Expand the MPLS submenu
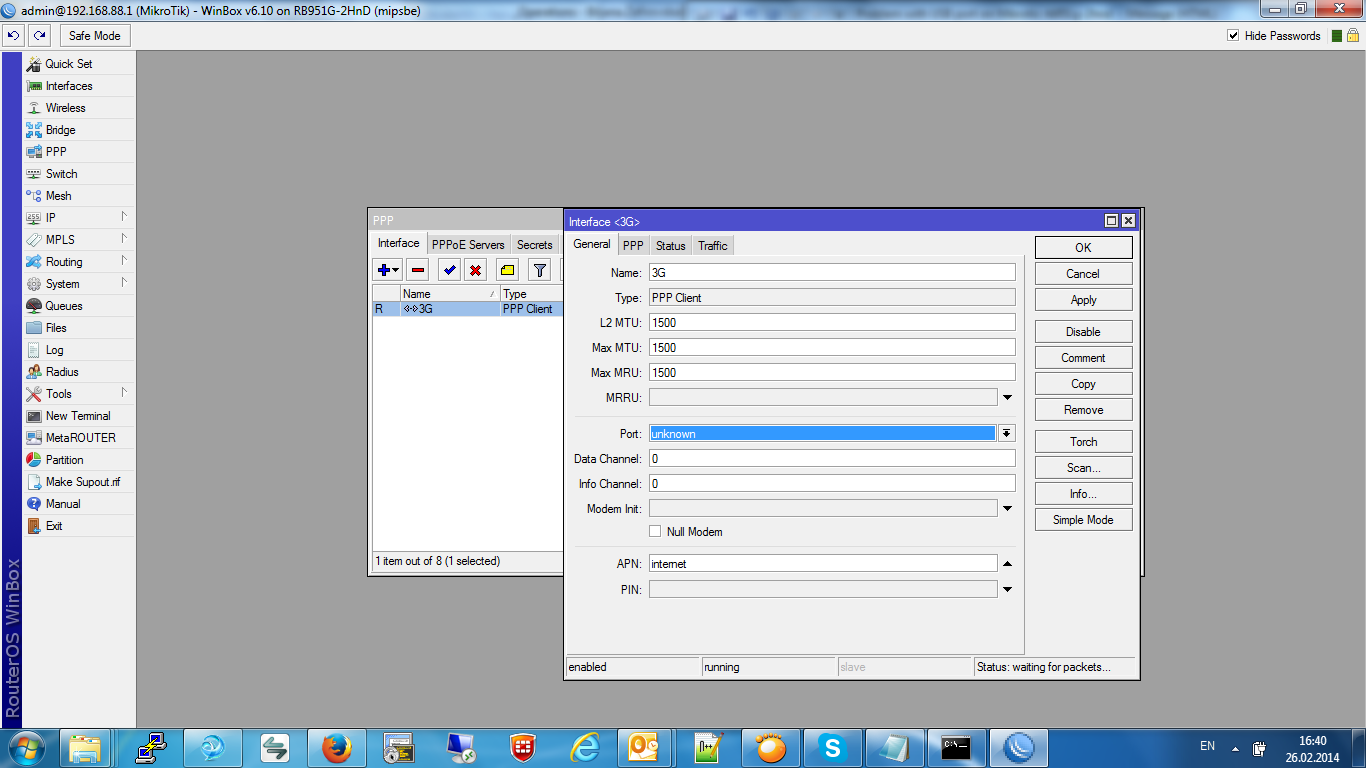This screenshot has height=768, width=1366. click(x=78, y=240)
